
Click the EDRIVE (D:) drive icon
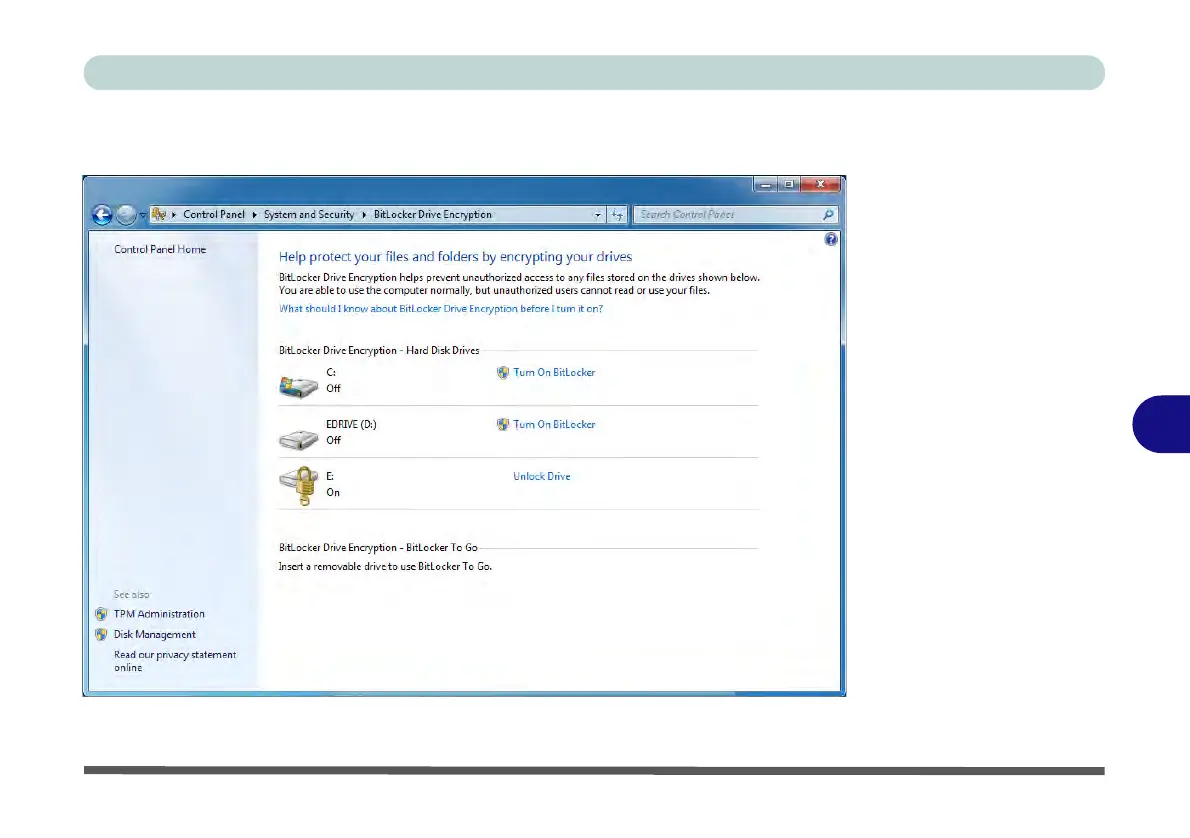[298, 439]
